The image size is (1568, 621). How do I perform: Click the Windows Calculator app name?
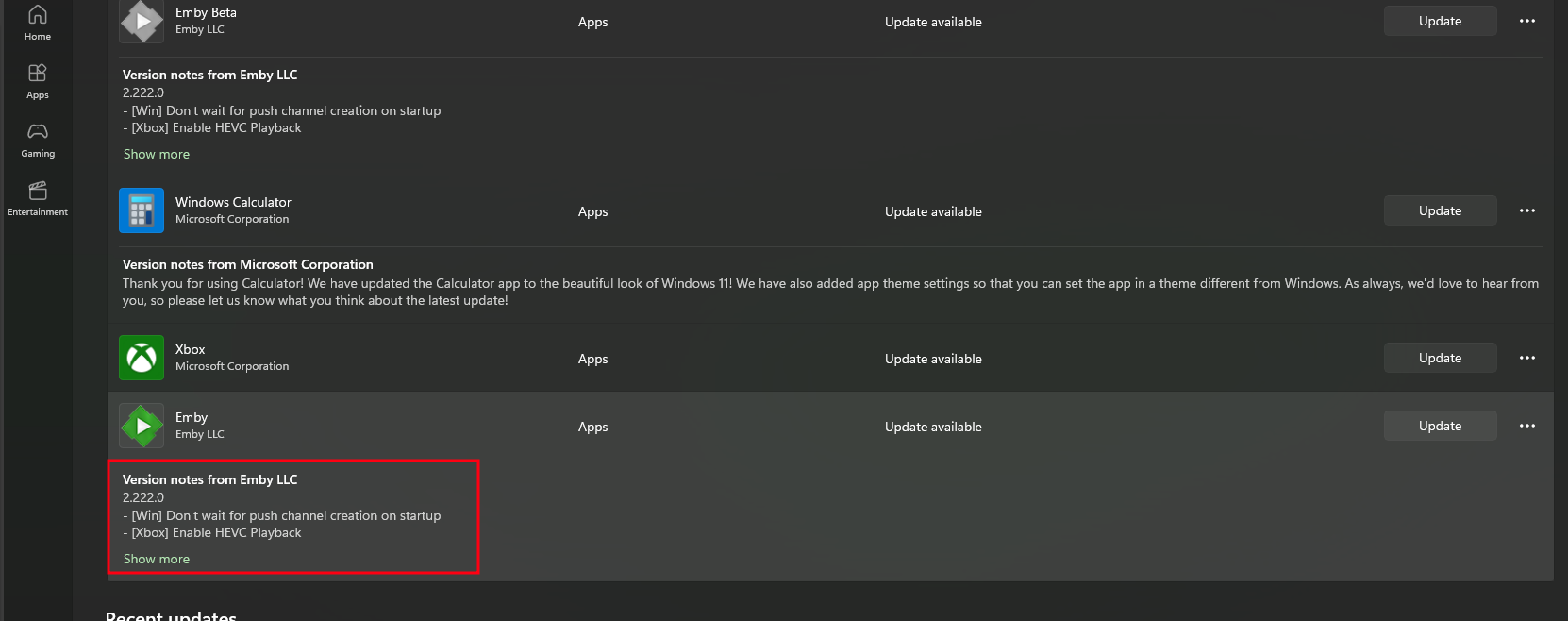[233, 202]
